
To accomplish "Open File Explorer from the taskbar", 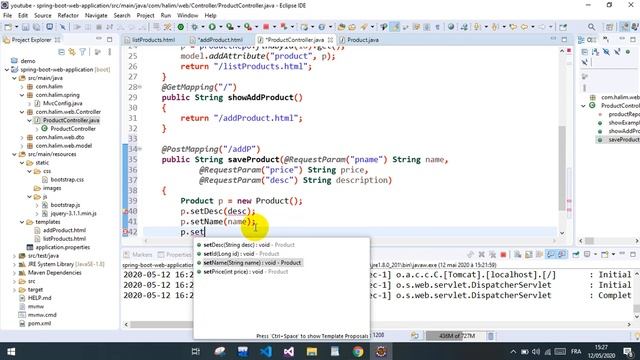I will 312,351.
